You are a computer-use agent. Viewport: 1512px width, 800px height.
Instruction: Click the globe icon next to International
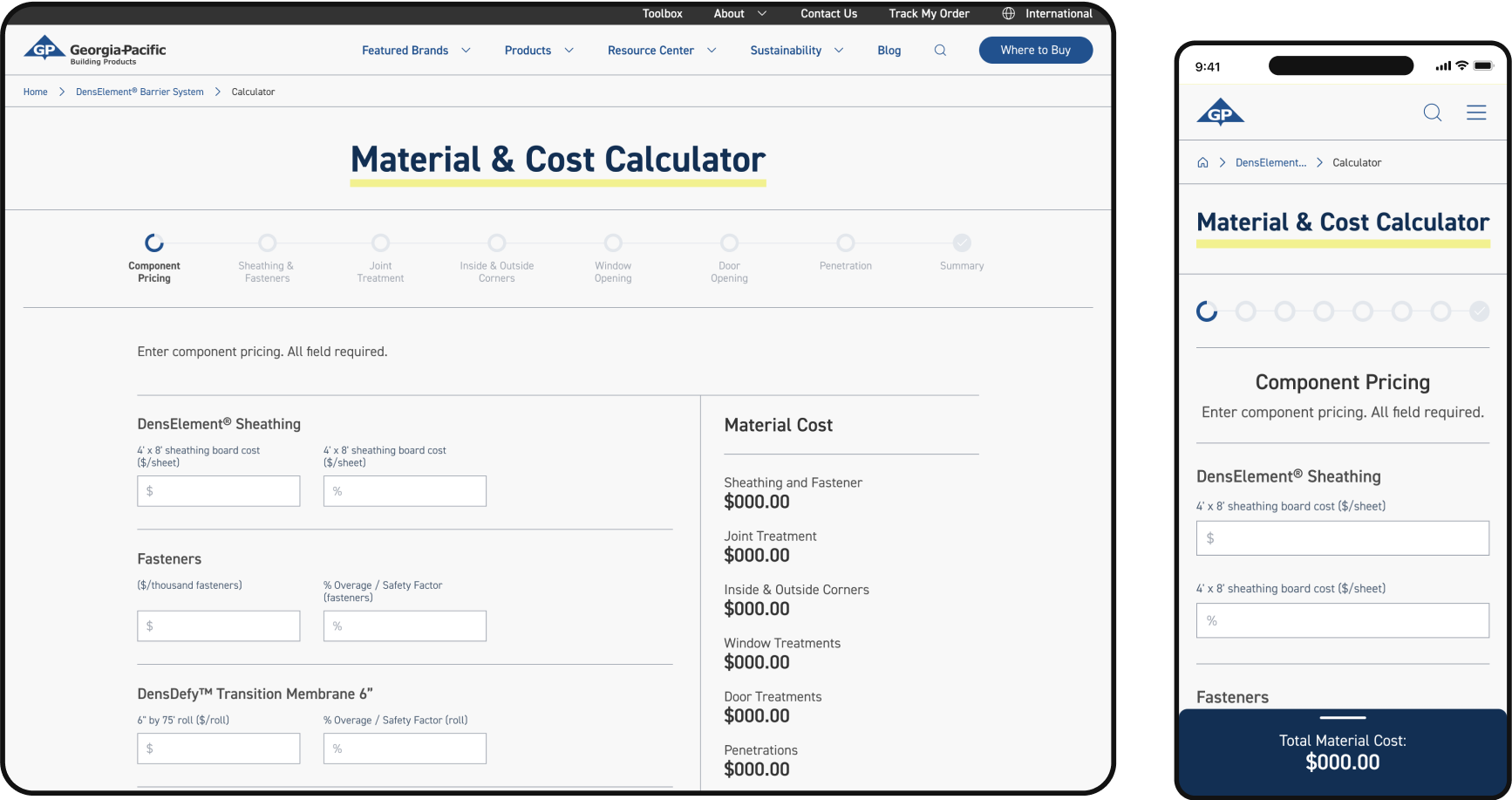pos(1008,13)
